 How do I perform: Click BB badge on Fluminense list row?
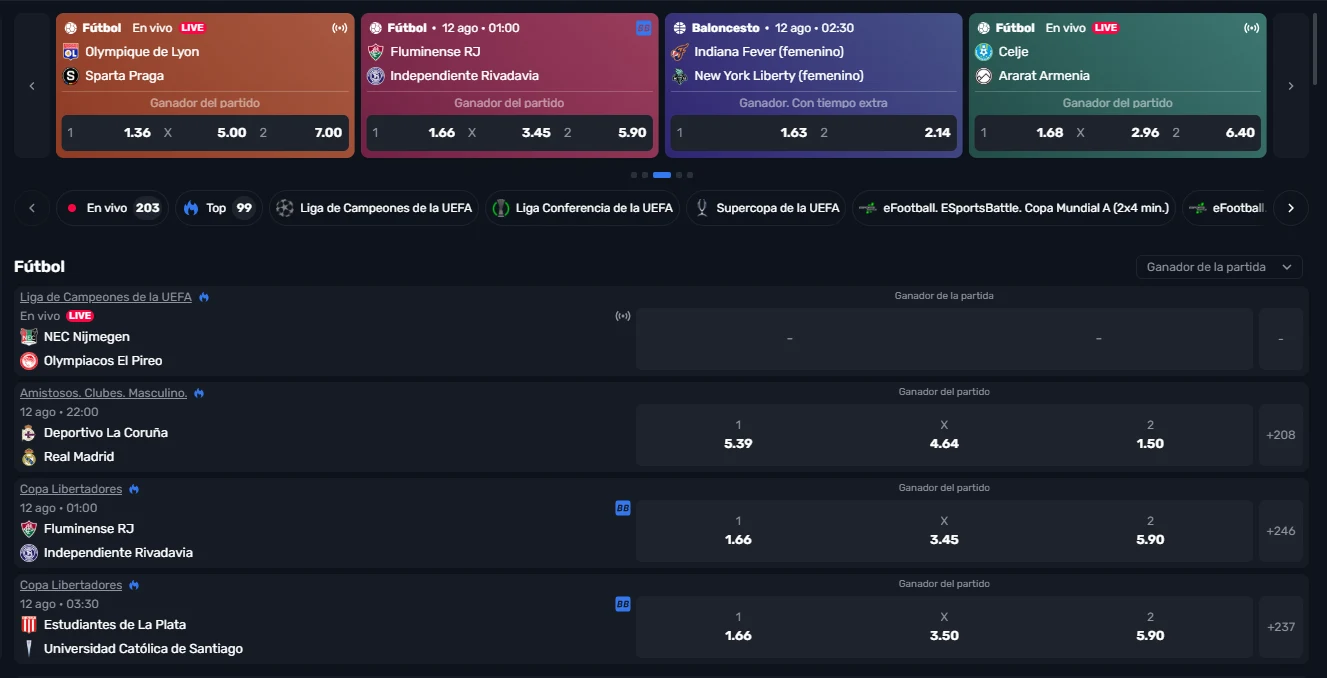point(623,508)
